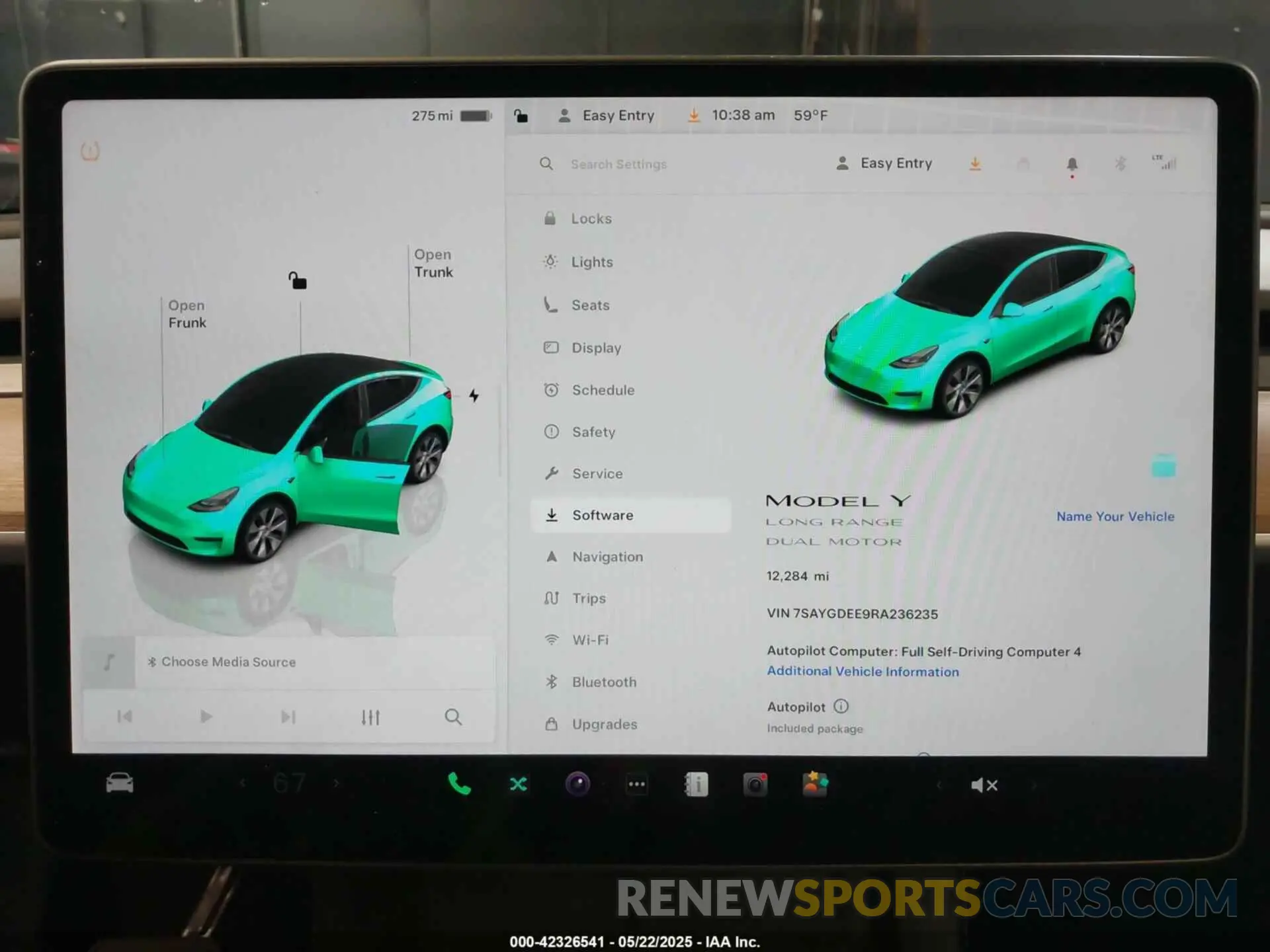Tap the notifications bell icon
Image resolution: width=1270 pixels, height=952 pixels.
[1072, 165]
